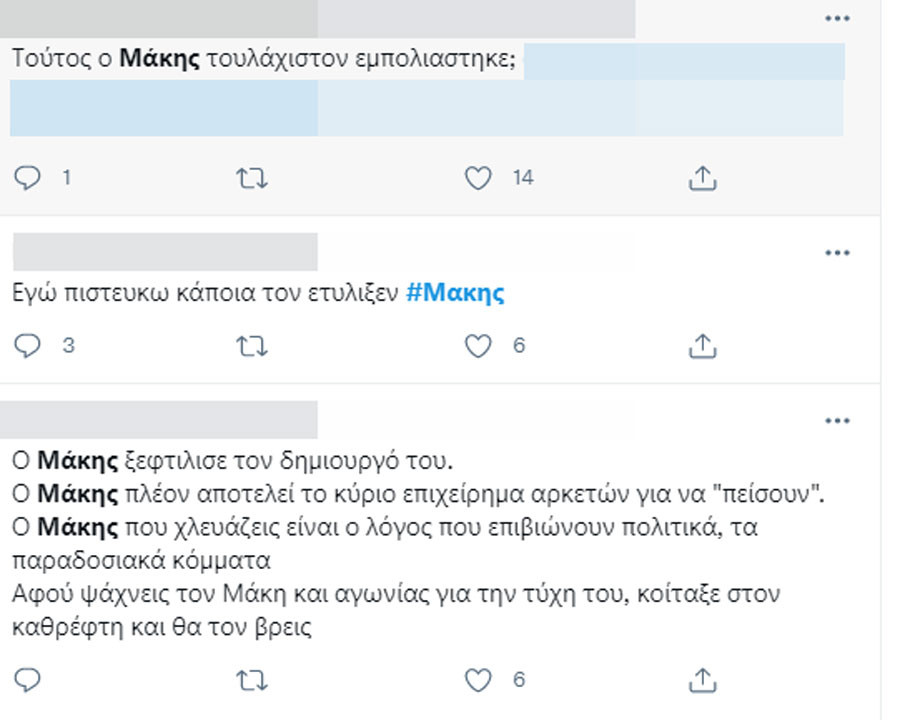Reply to the 'ξεφτιλισε τον δημιουργό' tweet
Image resolution: width=900 pixels, height=720 pixels.
(27, 680)
